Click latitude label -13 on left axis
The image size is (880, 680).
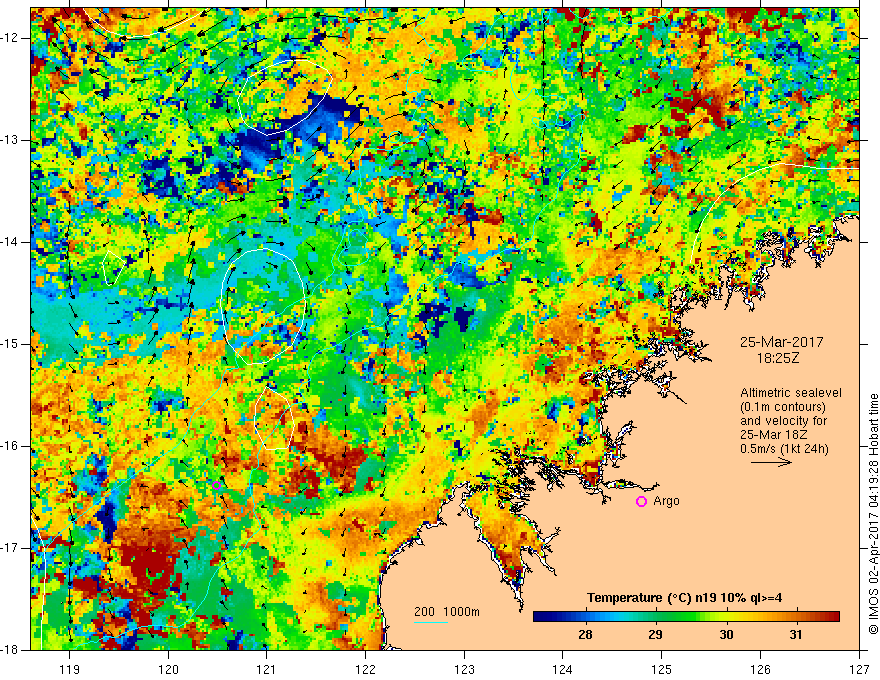coord(10,140)
